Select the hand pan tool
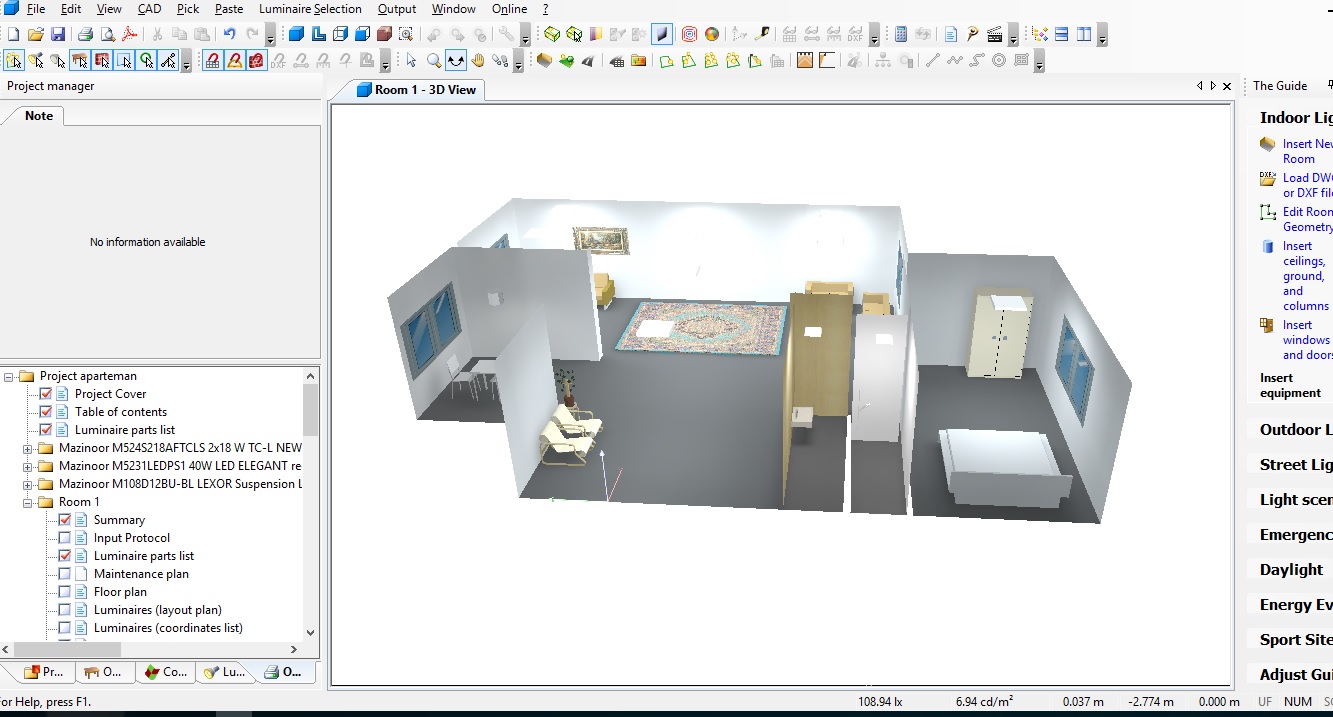The width and height of the screenshot is (1333, 717). click(478, 61)
